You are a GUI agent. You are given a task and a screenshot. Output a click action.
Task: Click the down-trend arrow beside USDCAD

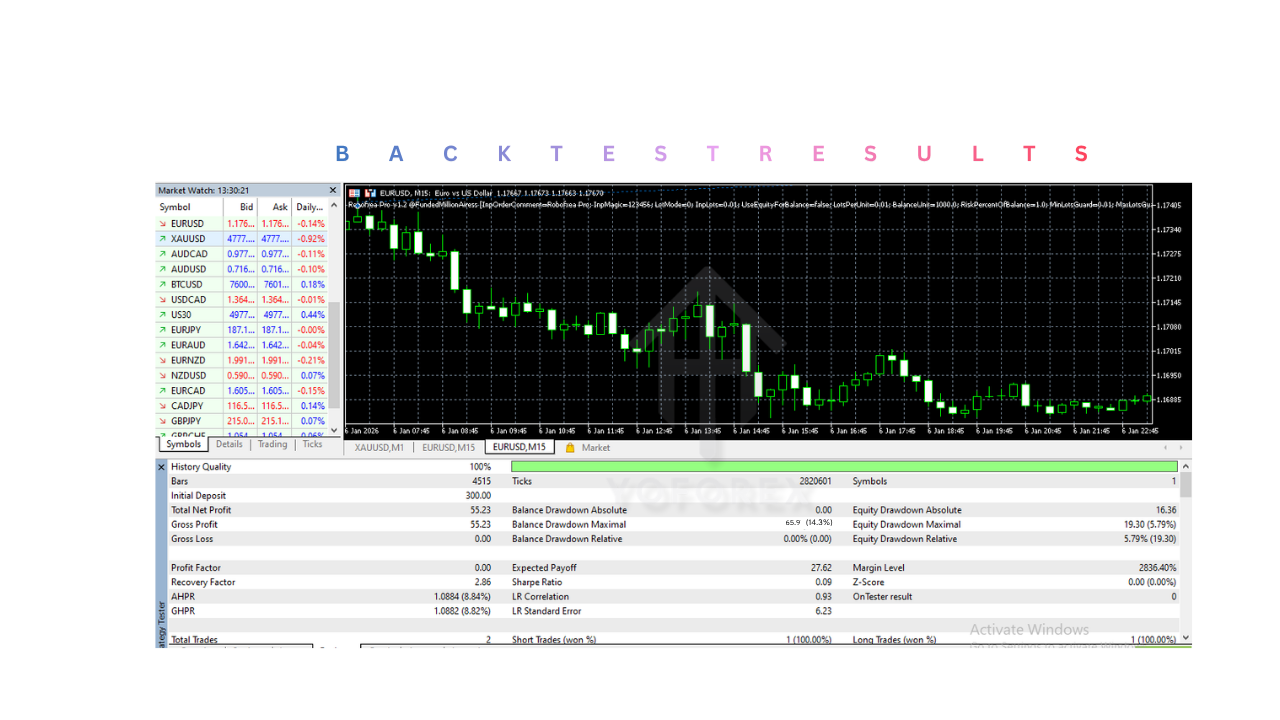click(163, 299)
